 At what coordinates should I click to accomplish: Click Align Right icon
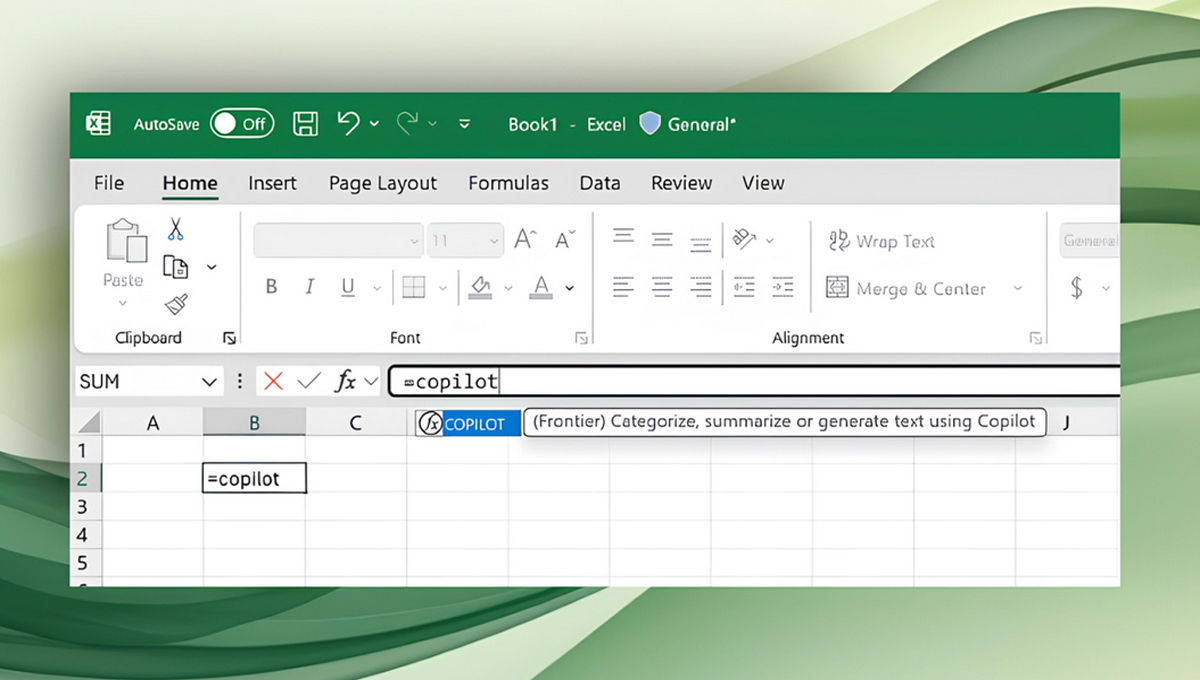tap(701, 287)
